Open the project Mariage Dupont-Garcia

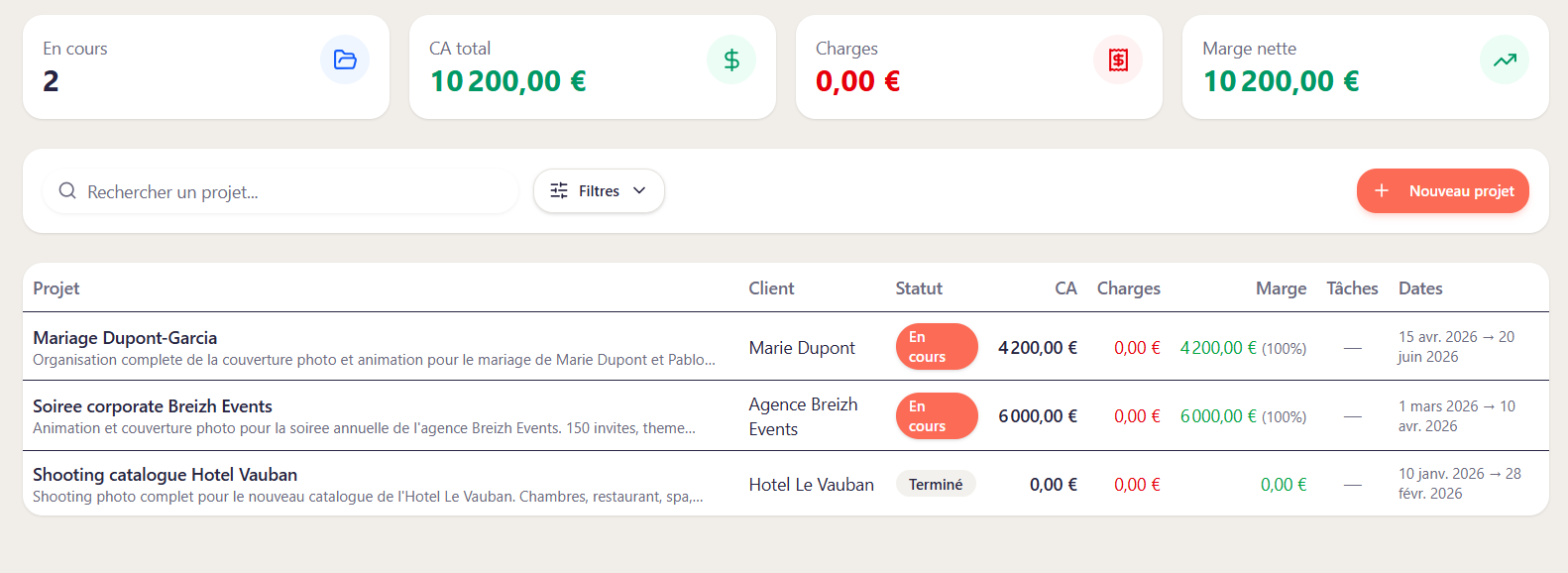(125, 337)
